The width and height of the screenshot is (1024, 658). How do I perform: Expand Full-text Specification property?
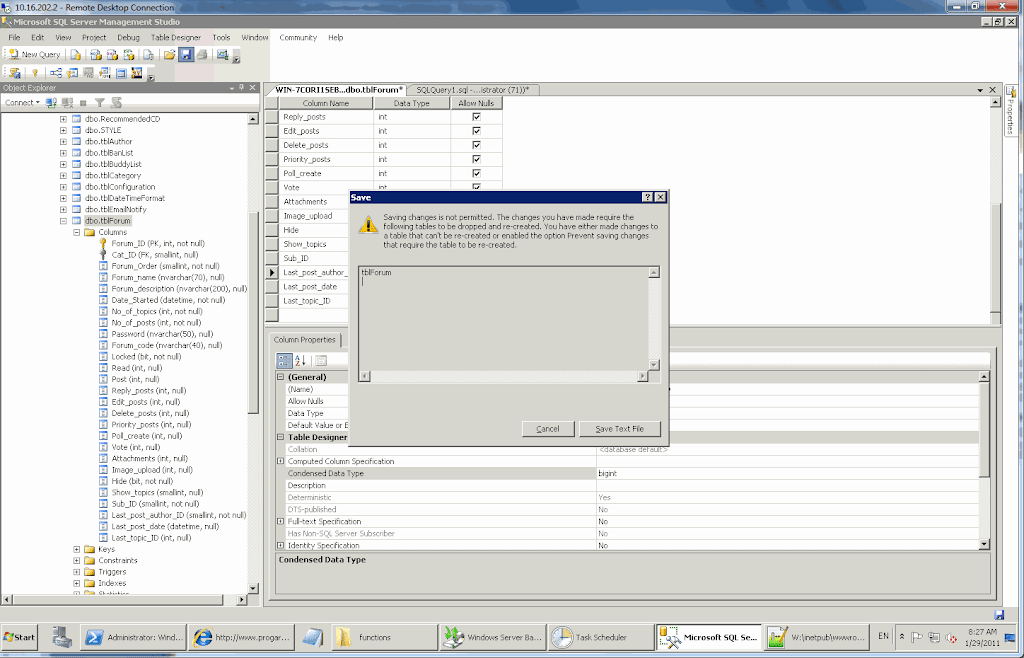point(281,522)
